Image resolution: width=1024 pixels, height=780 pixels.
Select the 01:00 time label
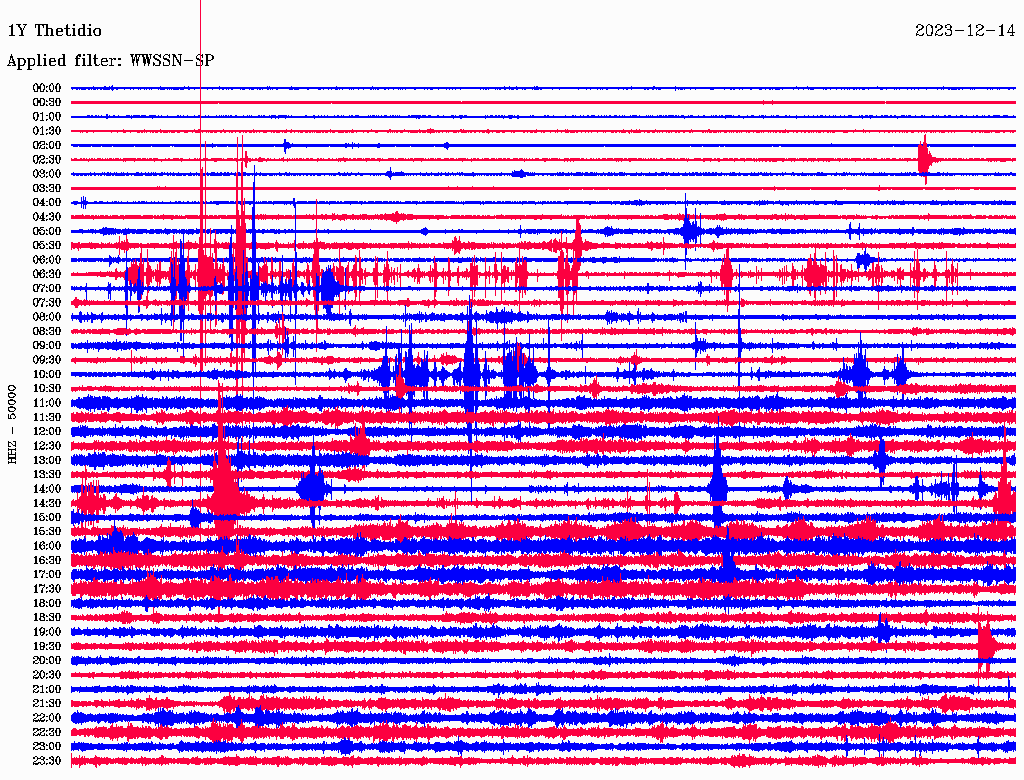point(47,117)
